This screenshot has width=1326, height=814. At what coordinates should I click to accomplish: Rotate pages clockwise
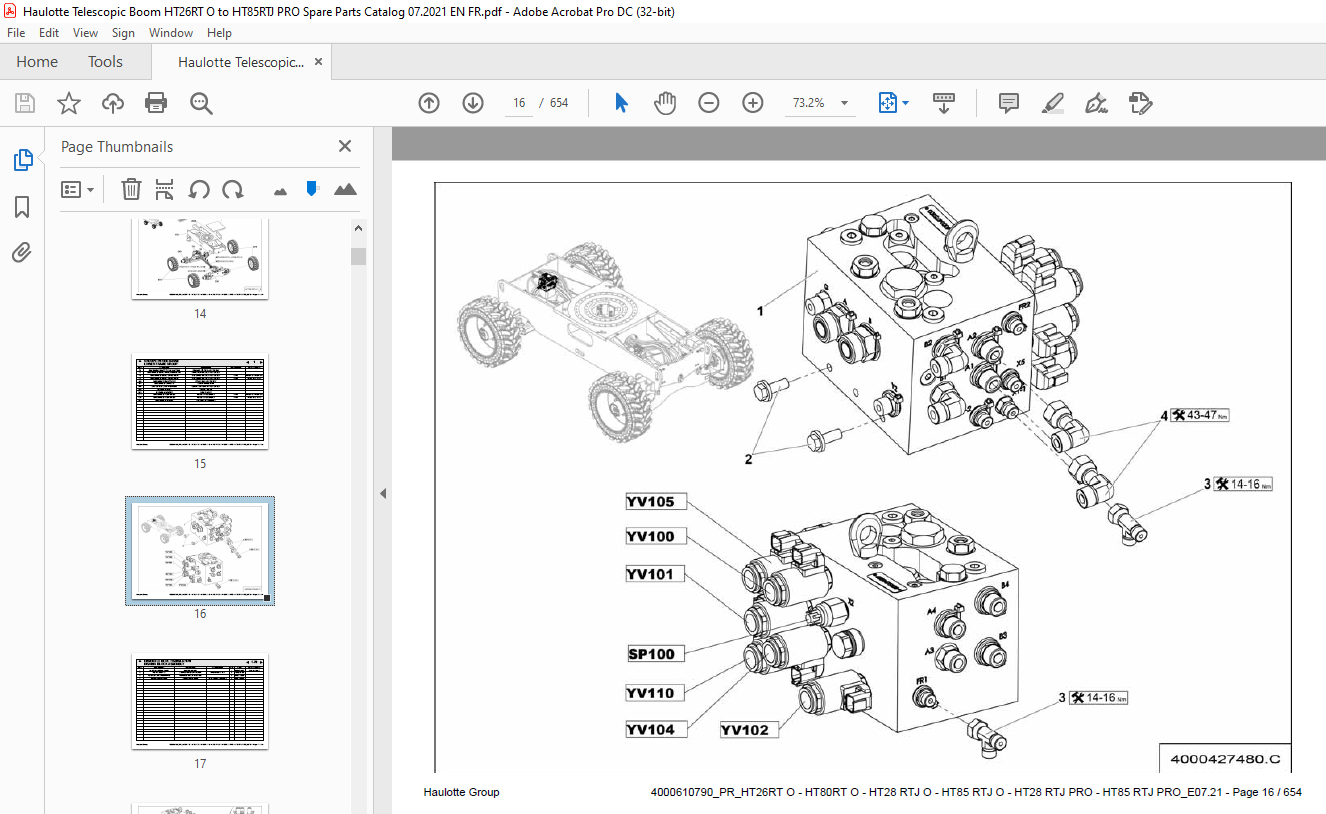[x=233, y=189]
